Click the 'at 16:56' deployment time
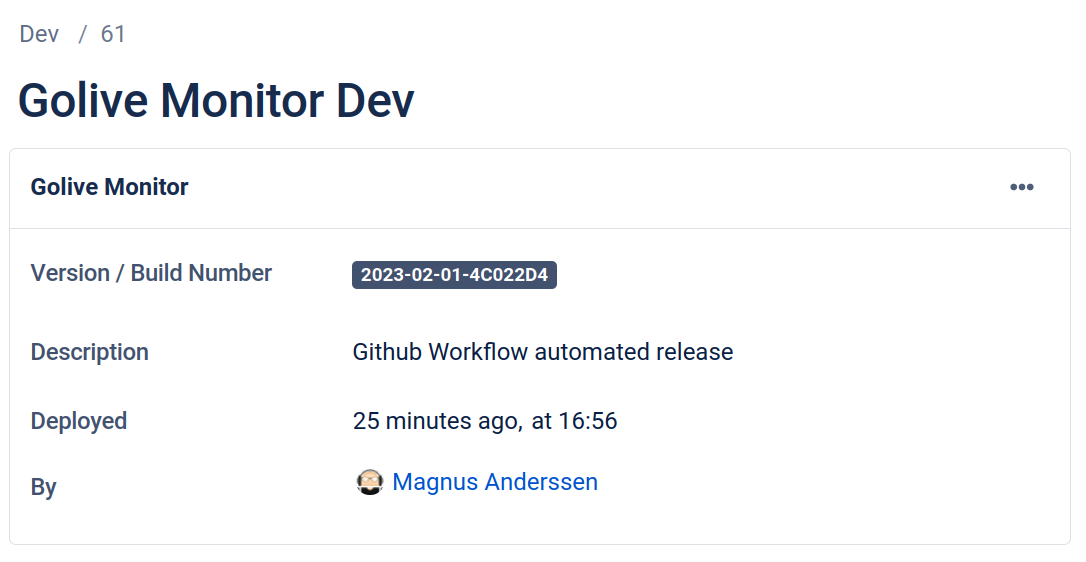This screenshot has width=1086, height=562. coord(574,421)
